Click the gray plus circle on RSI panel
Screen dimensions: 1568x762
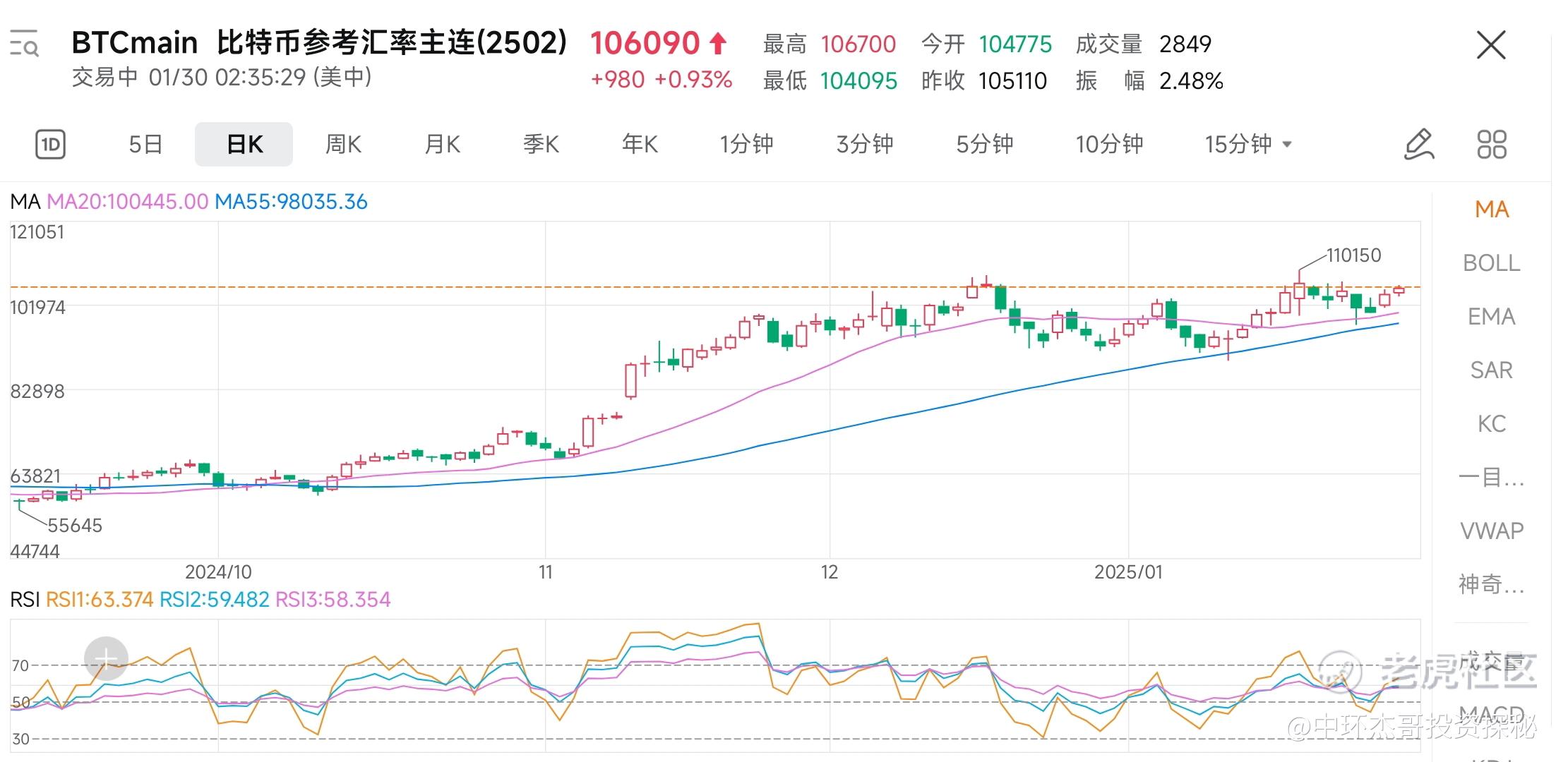click(x=106, y=658)
